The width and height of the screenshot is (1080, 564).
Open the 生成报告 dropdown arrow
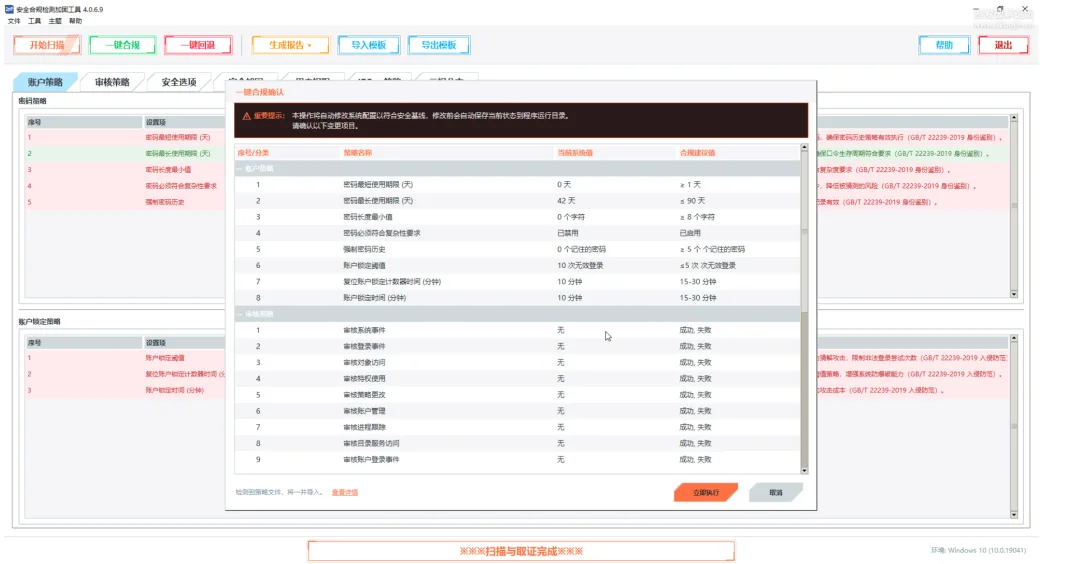(310, 45)
